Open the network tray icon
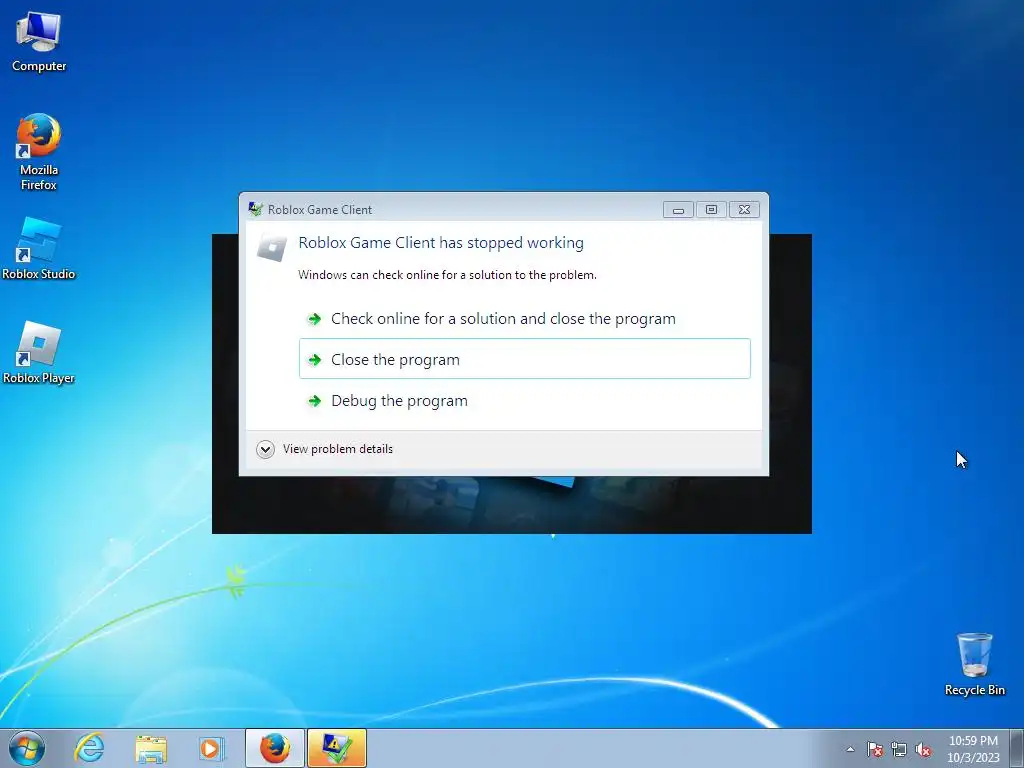The width and height of the screenshot is (1024, 768). point(899,749)
